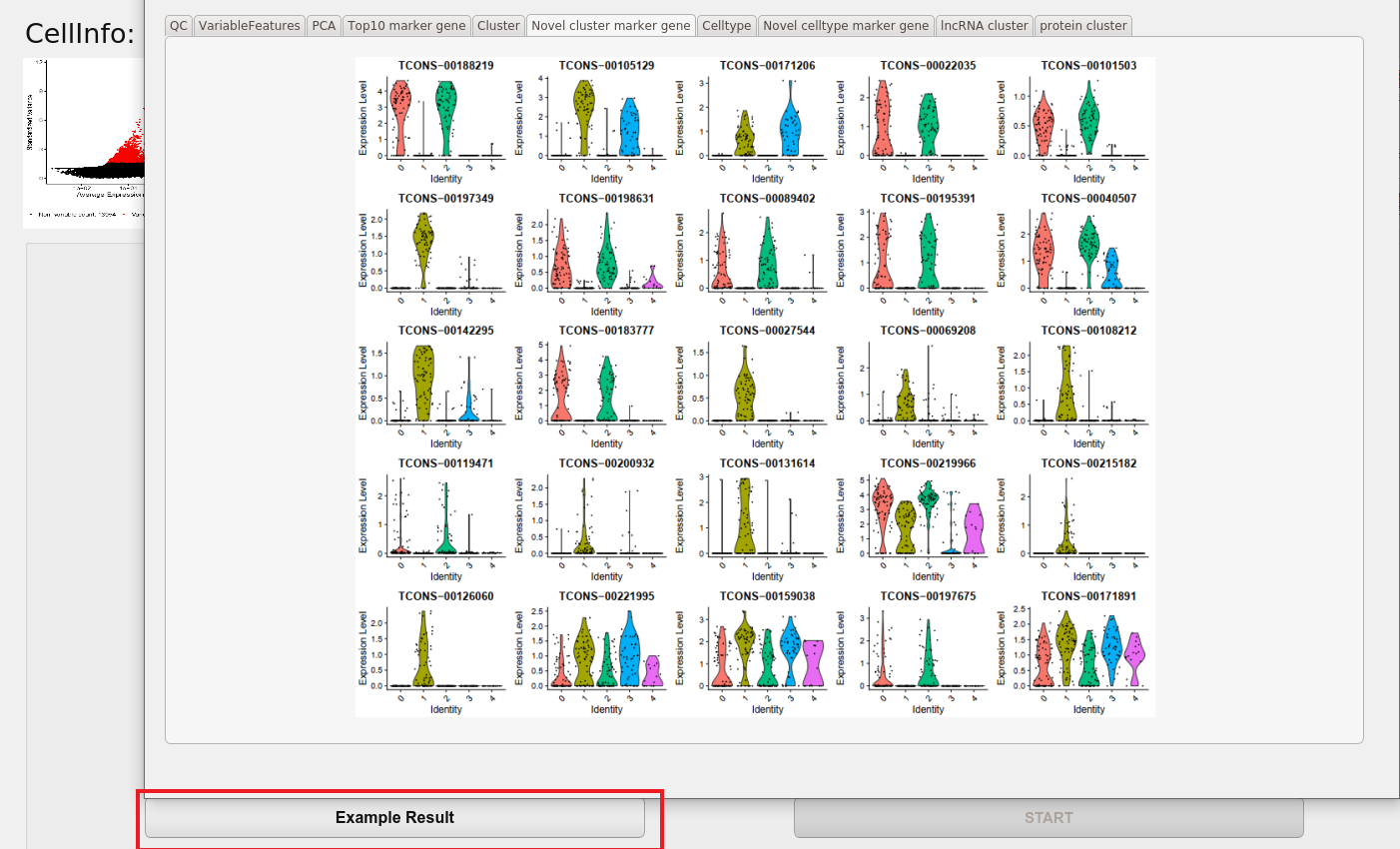The width and height of the screenshot is (1400, 849).
Task: Select the protein cluster tab
Action: [x=1083, y=26]
